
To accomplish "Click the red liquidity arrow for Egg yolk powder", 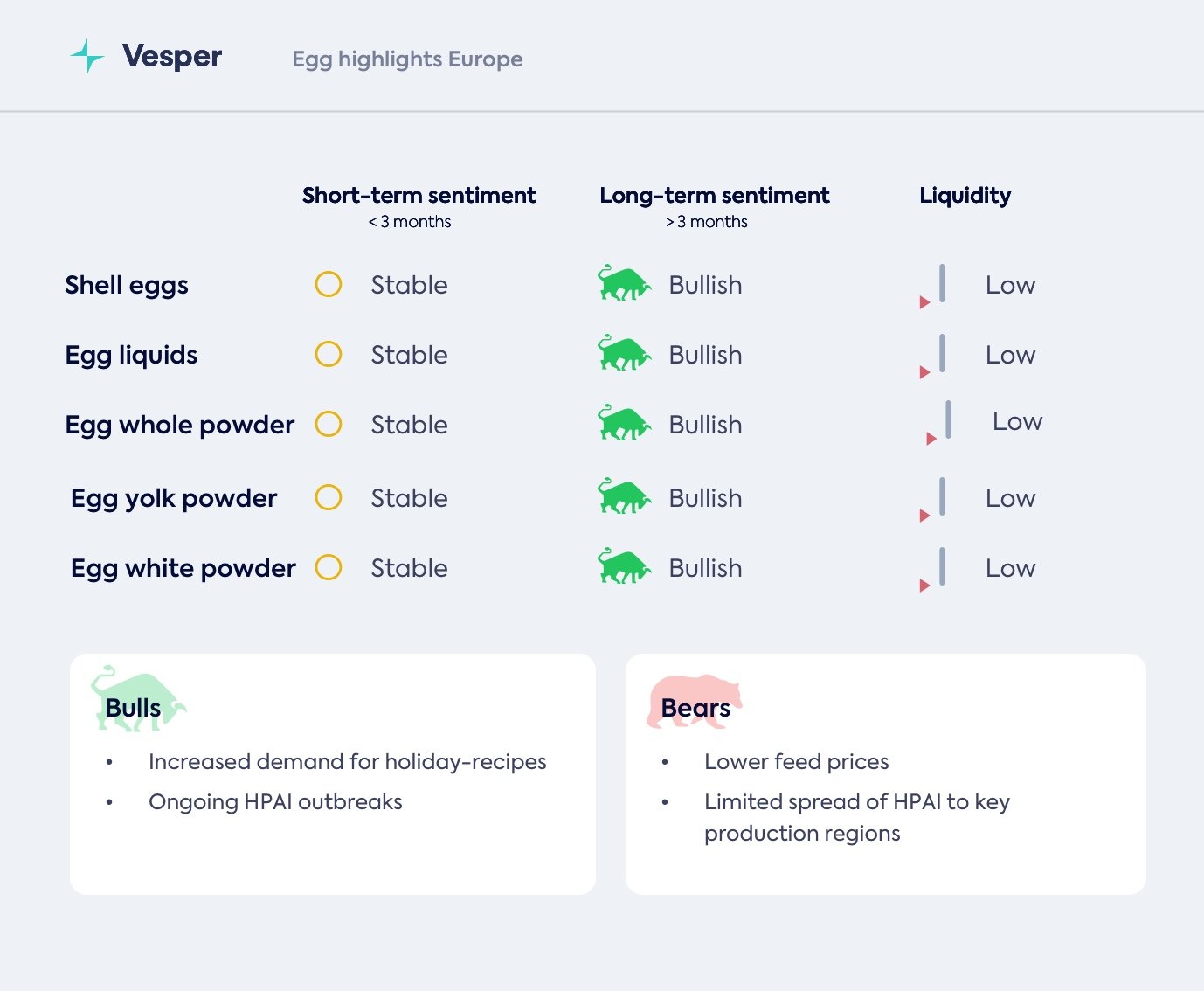I will pos(924,516).
